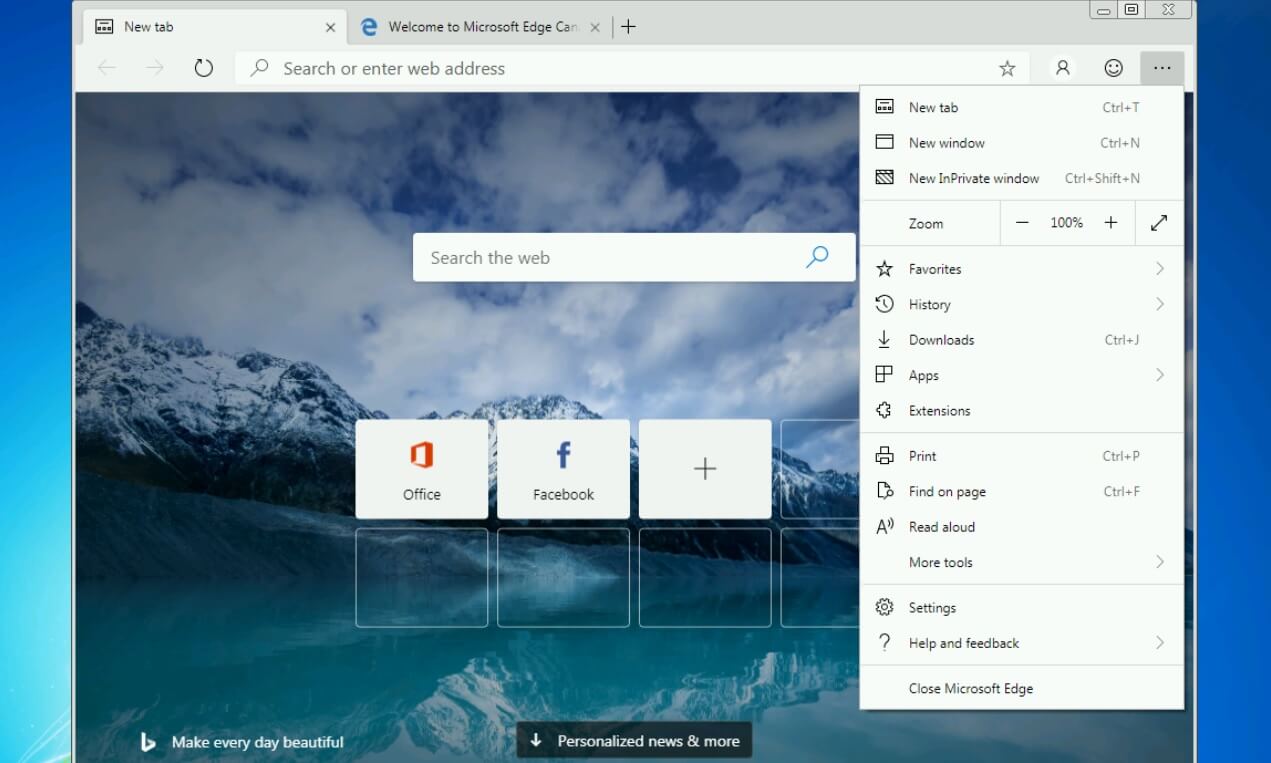1271x763 pixels.
Task: Click the Bing logo near bottom
Action: 148,741
